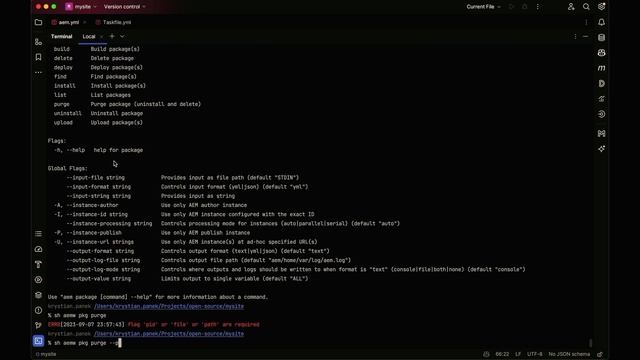Click the '--input-file string' flag text
This screenshot has height=360, width=640.
point(96,178)
